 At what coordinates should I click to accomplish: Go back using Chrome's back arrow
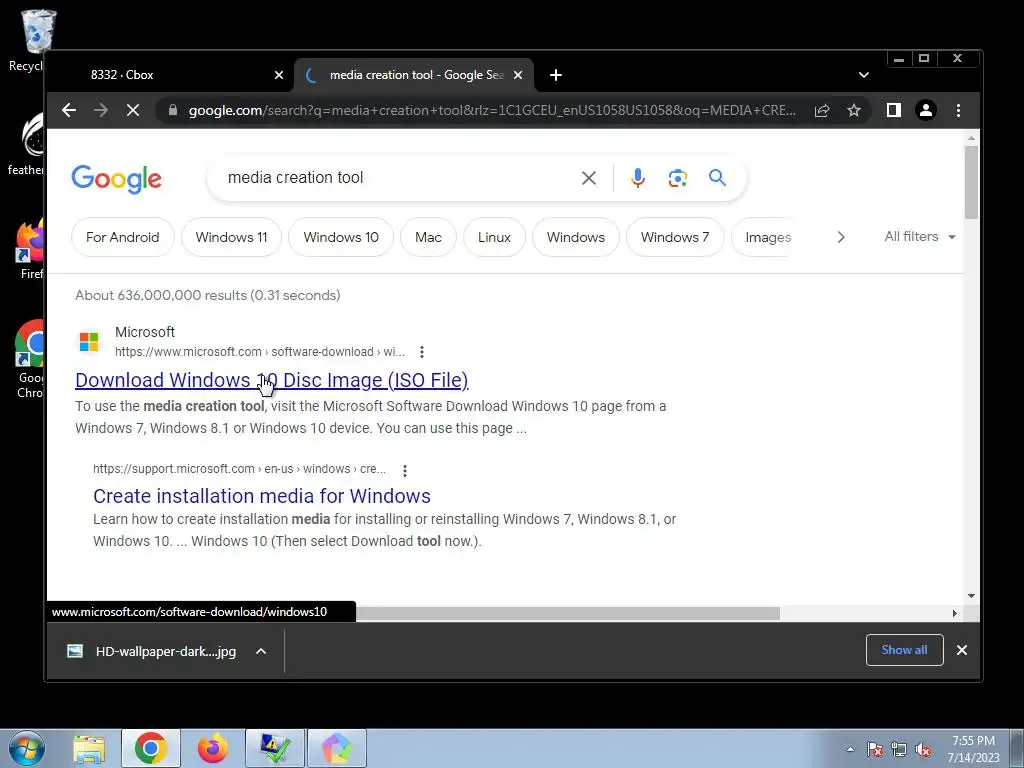point(69,110)
